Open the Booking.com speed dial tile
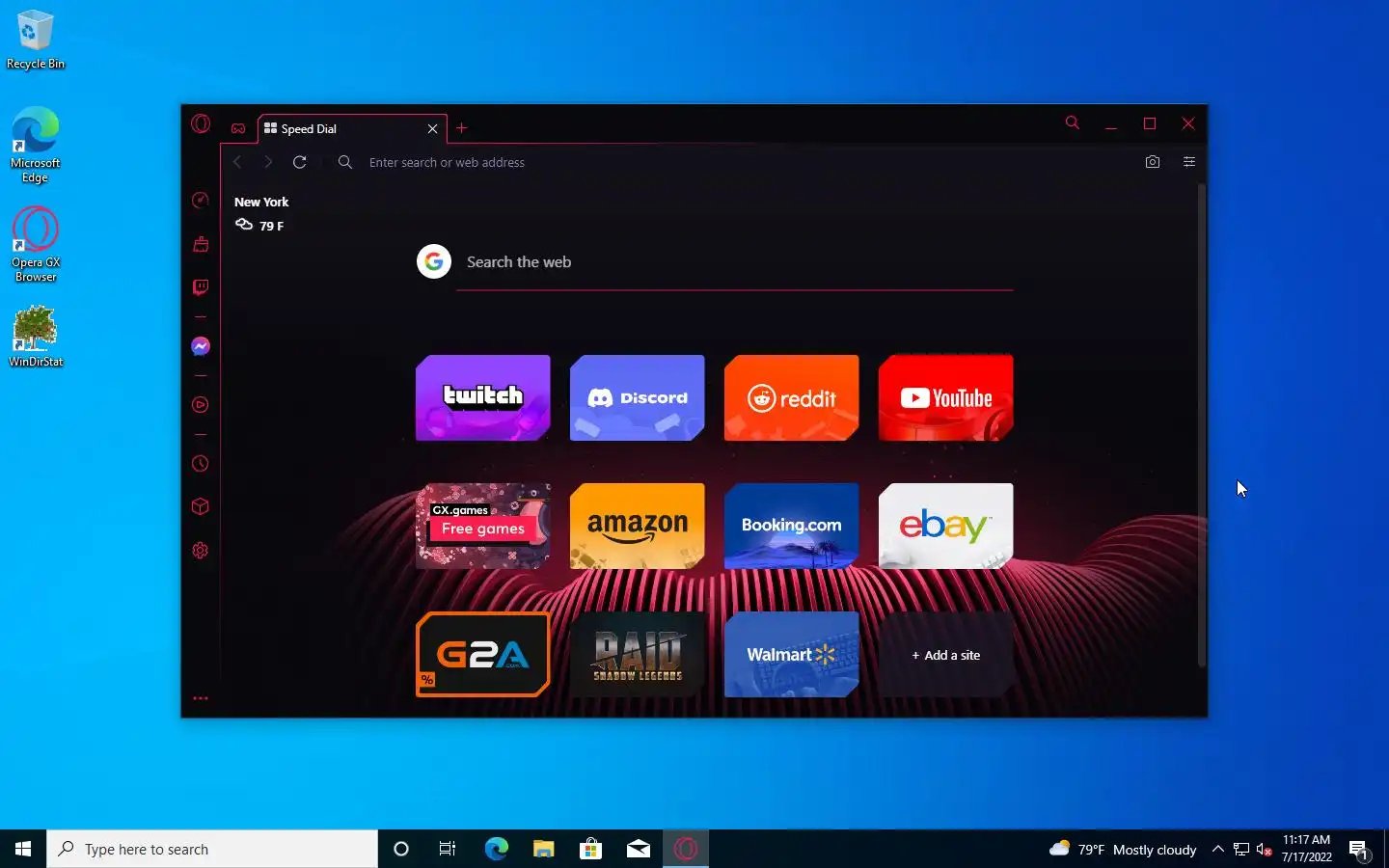 pyautogui.click(x=792, y=526)
